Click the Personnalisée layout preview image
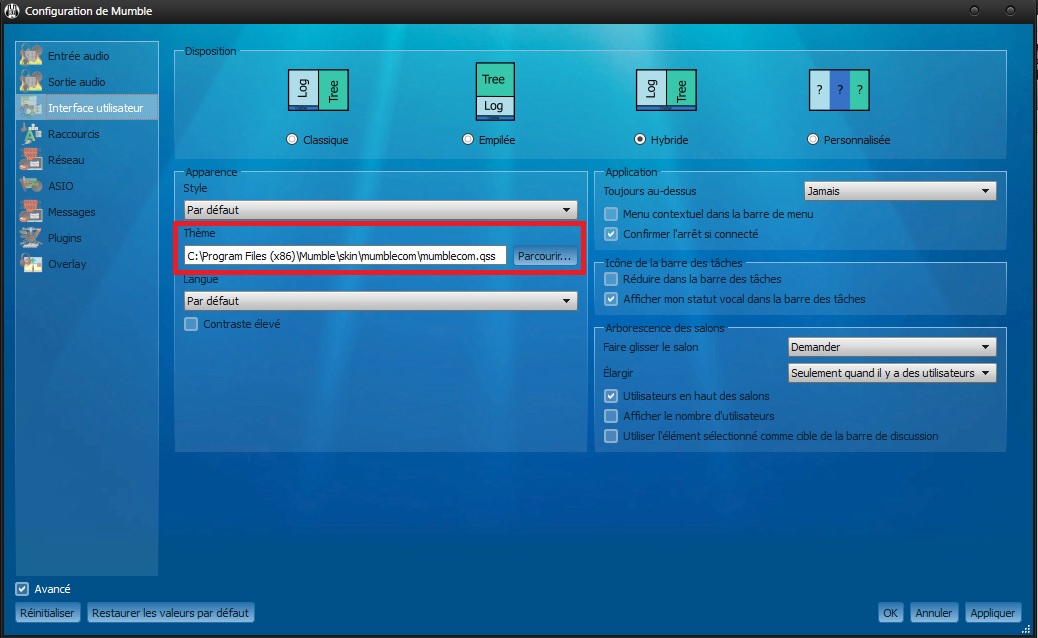 [839, 90]
